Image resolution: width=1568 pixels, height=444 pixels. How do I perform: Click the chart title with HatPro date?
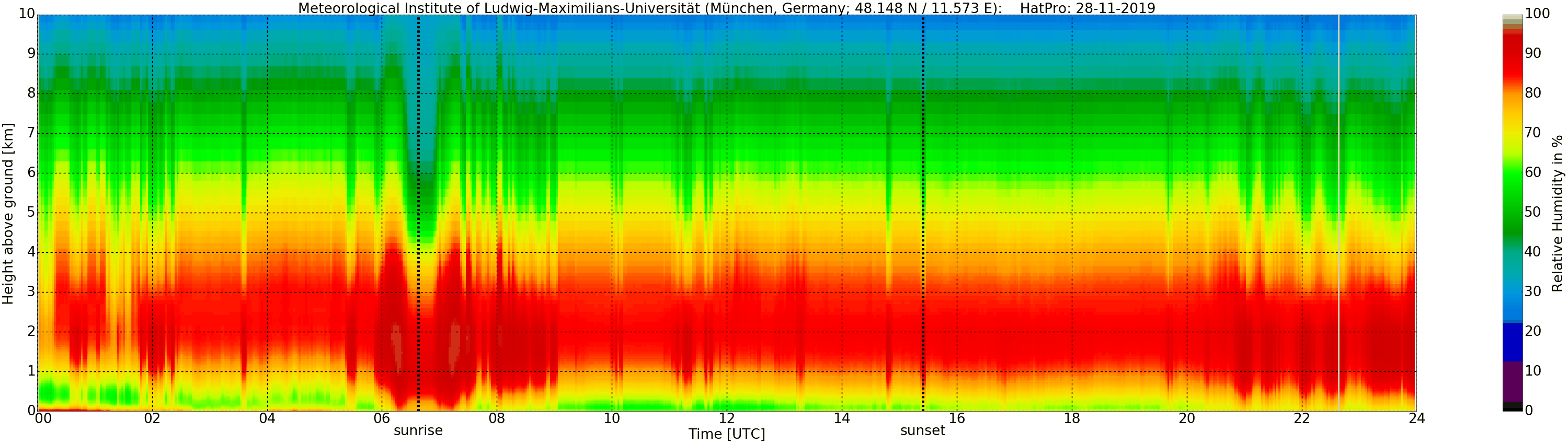point(726,8)
